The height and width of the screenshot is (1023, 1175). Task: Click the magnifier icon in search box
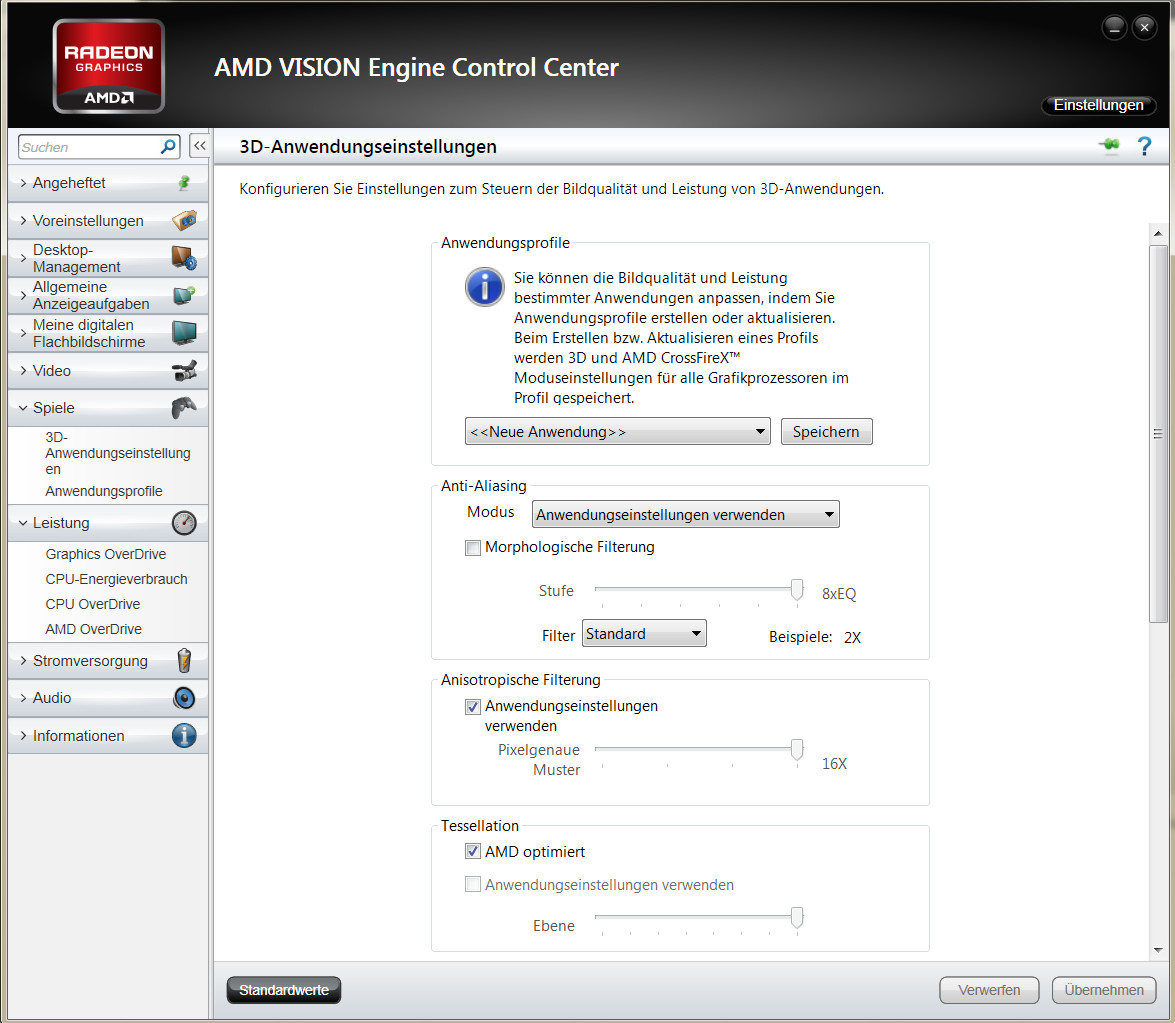point(169,146)
